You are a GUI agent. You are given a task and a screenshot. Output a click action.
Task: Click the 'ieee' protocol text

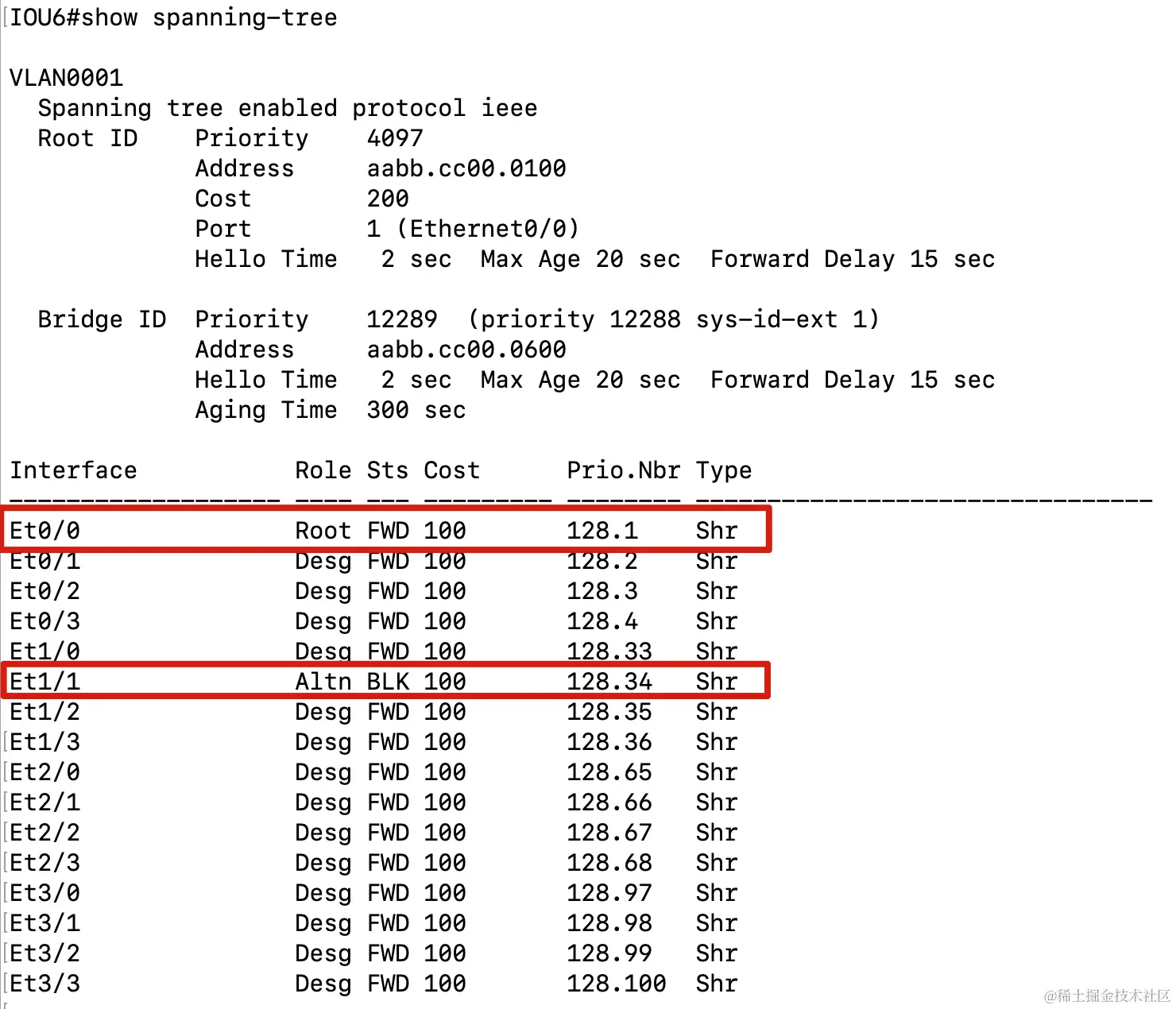point(509,108)
